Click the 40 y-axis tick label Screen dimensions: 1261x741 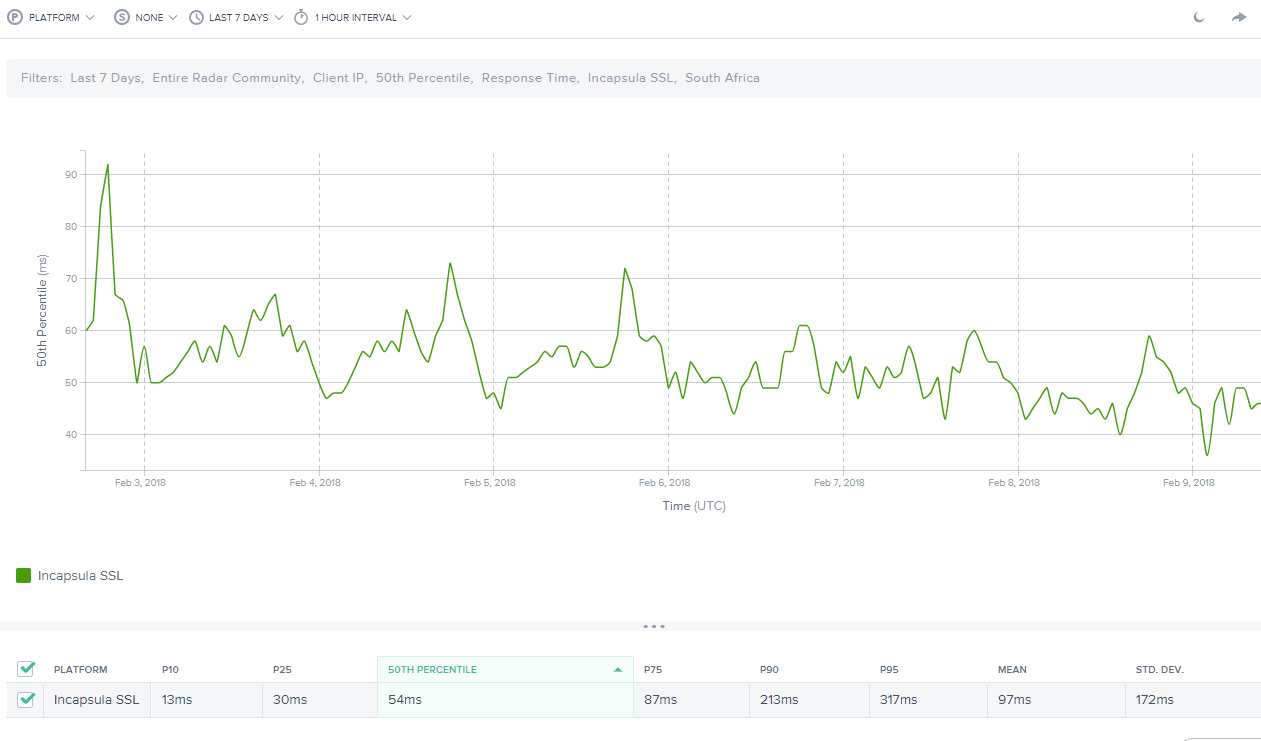tap(72, 434)
